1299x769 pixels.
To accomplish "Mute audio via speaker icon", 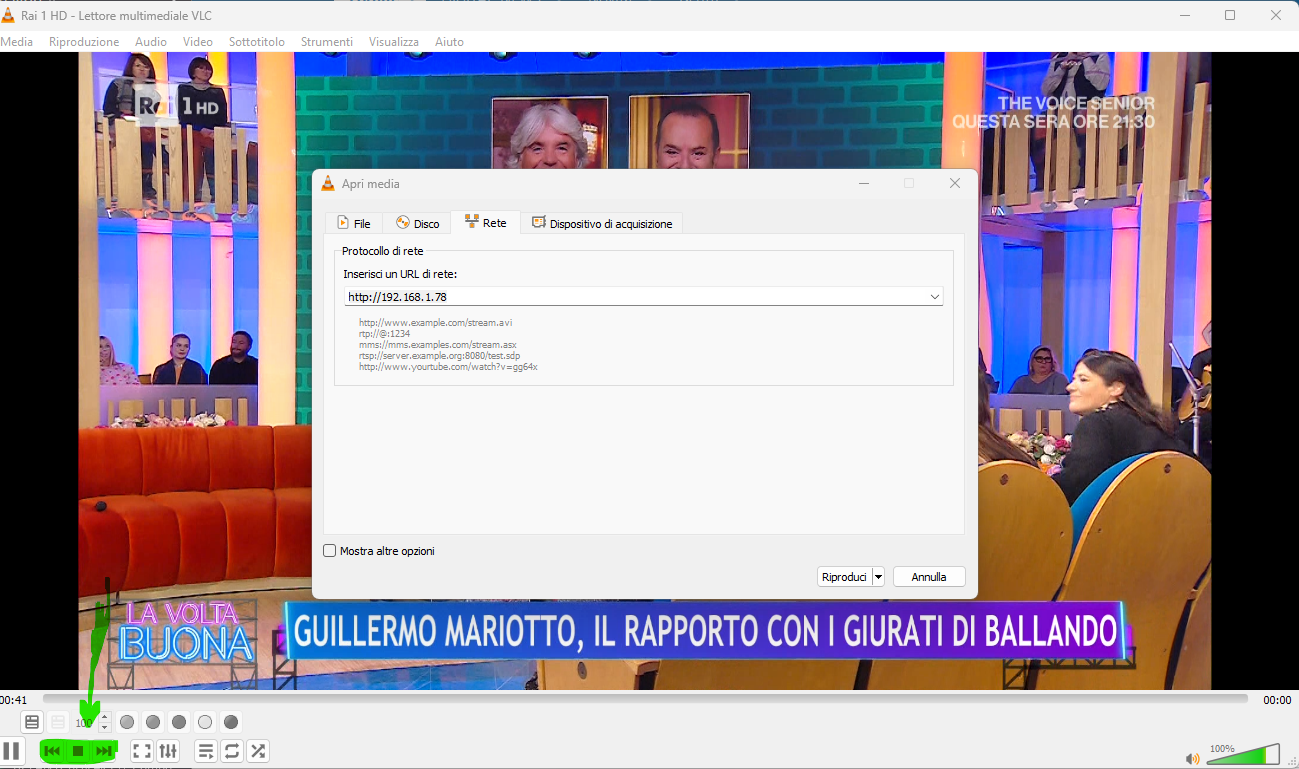I will [1192, 758].
